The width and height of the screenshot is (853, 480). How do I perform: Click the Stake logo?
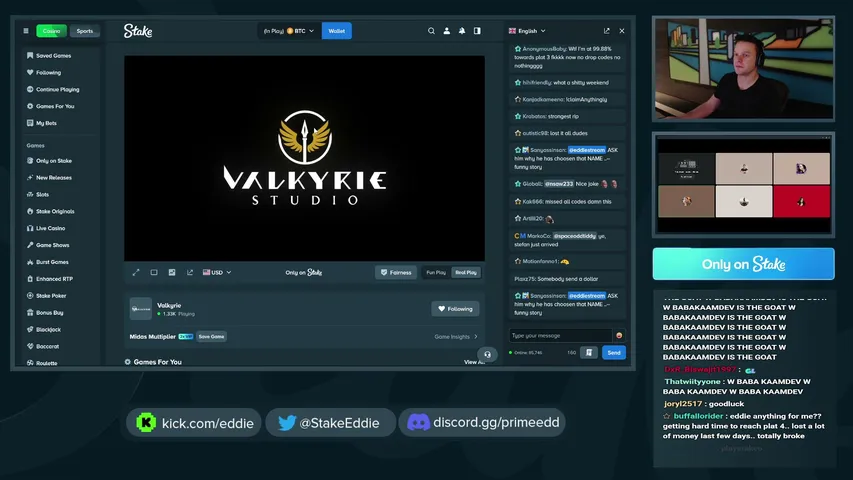[x=138, y=31]
